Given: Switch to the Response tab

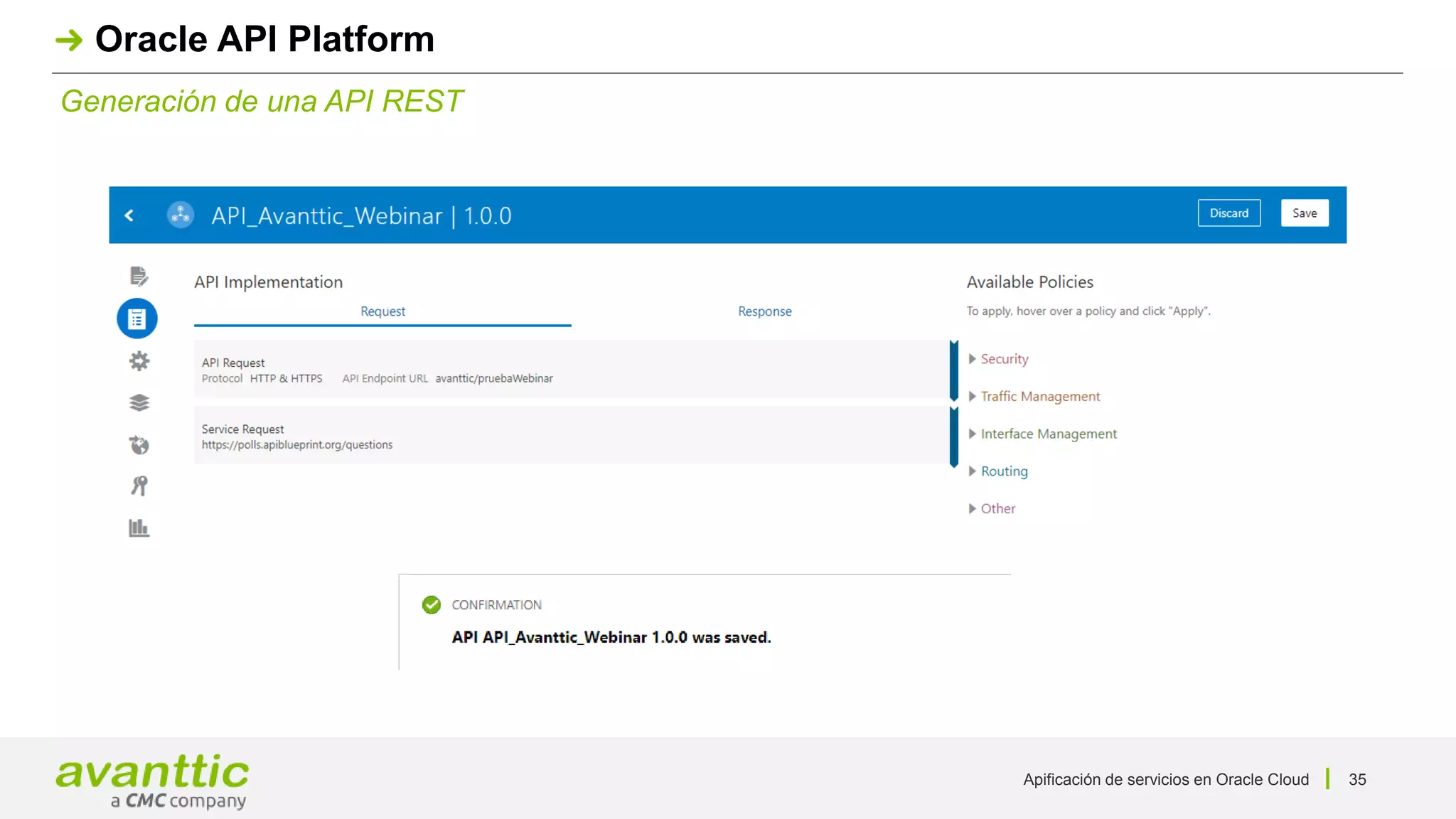Looking at the screenshot, I should (x=764, y=311).
